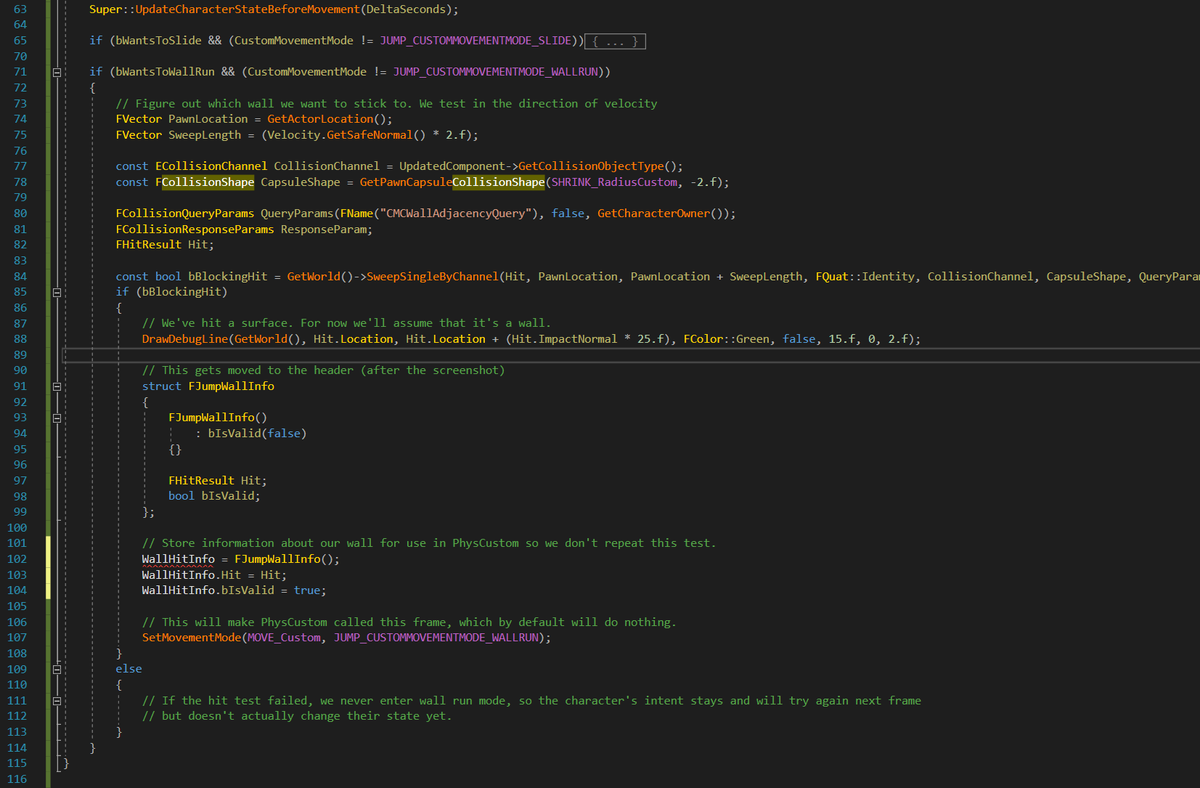Collapse the bBlockingHit if block at line 85

click(58, 293)
